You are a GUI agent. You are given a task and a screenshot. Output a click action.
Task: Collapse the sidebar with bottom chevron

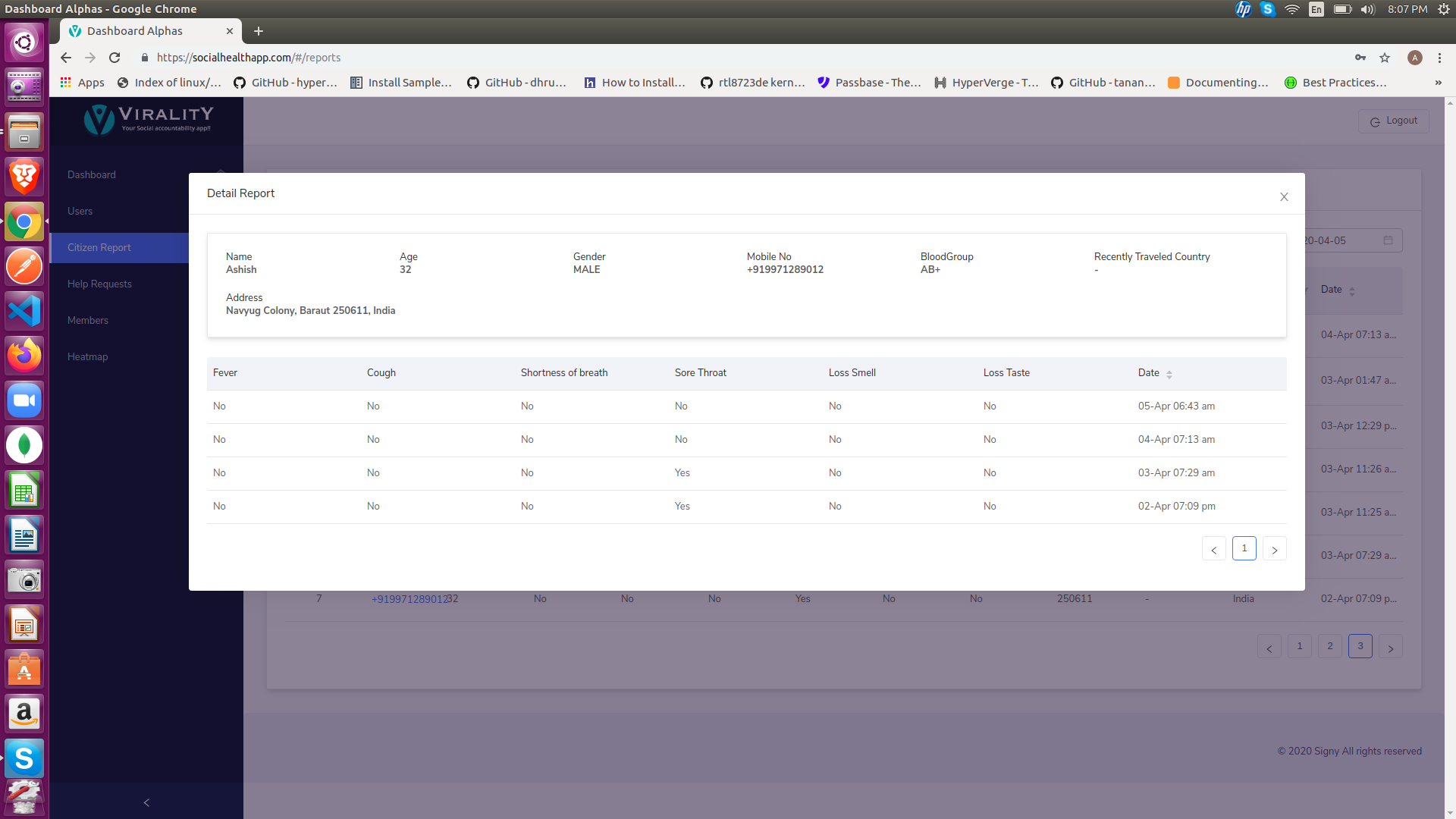[x=146, y=802]
